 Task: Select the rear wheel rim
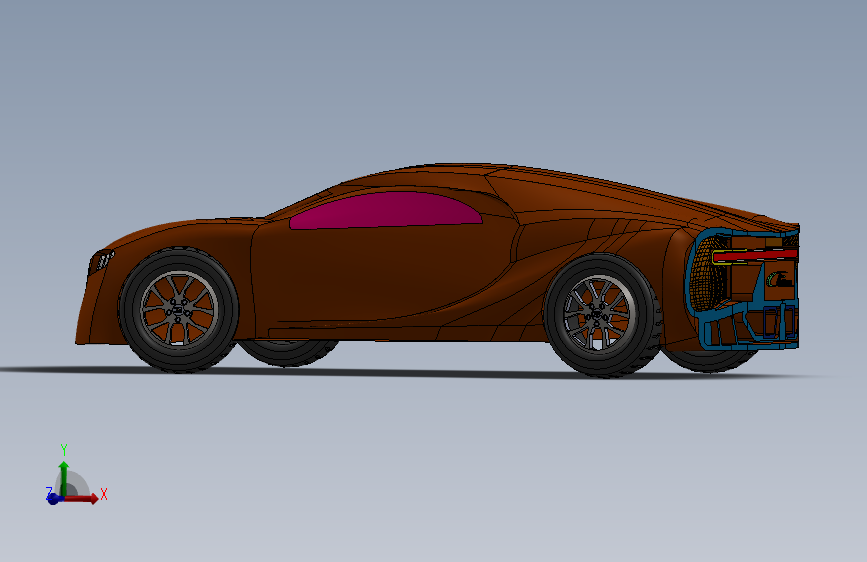[599, 314]
